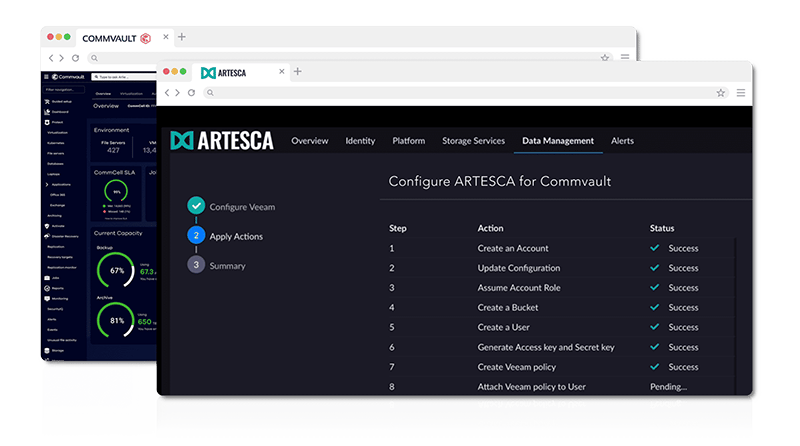Switch to the Platform tab
The height and width of the screenshot is (446, 800).
coord(409,141)
